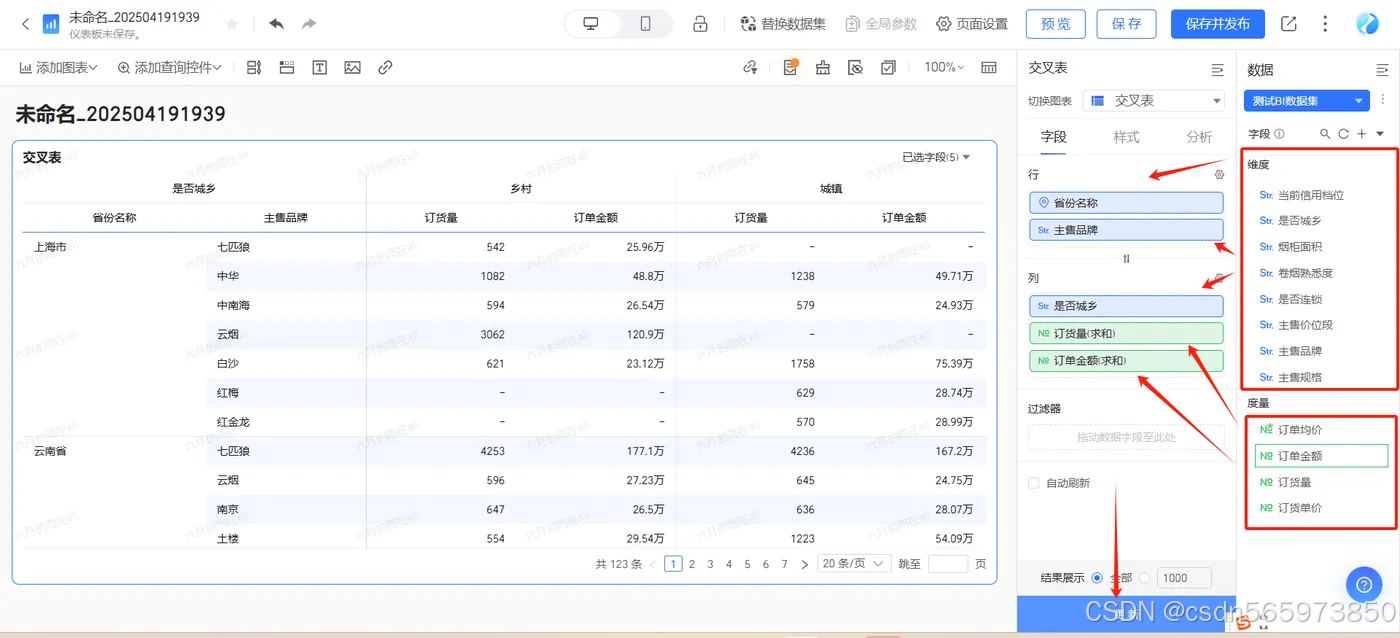Select the insert text (T) toolbar icon
Viewport: 1400px width, 638px height.
(x=318, y=67)
